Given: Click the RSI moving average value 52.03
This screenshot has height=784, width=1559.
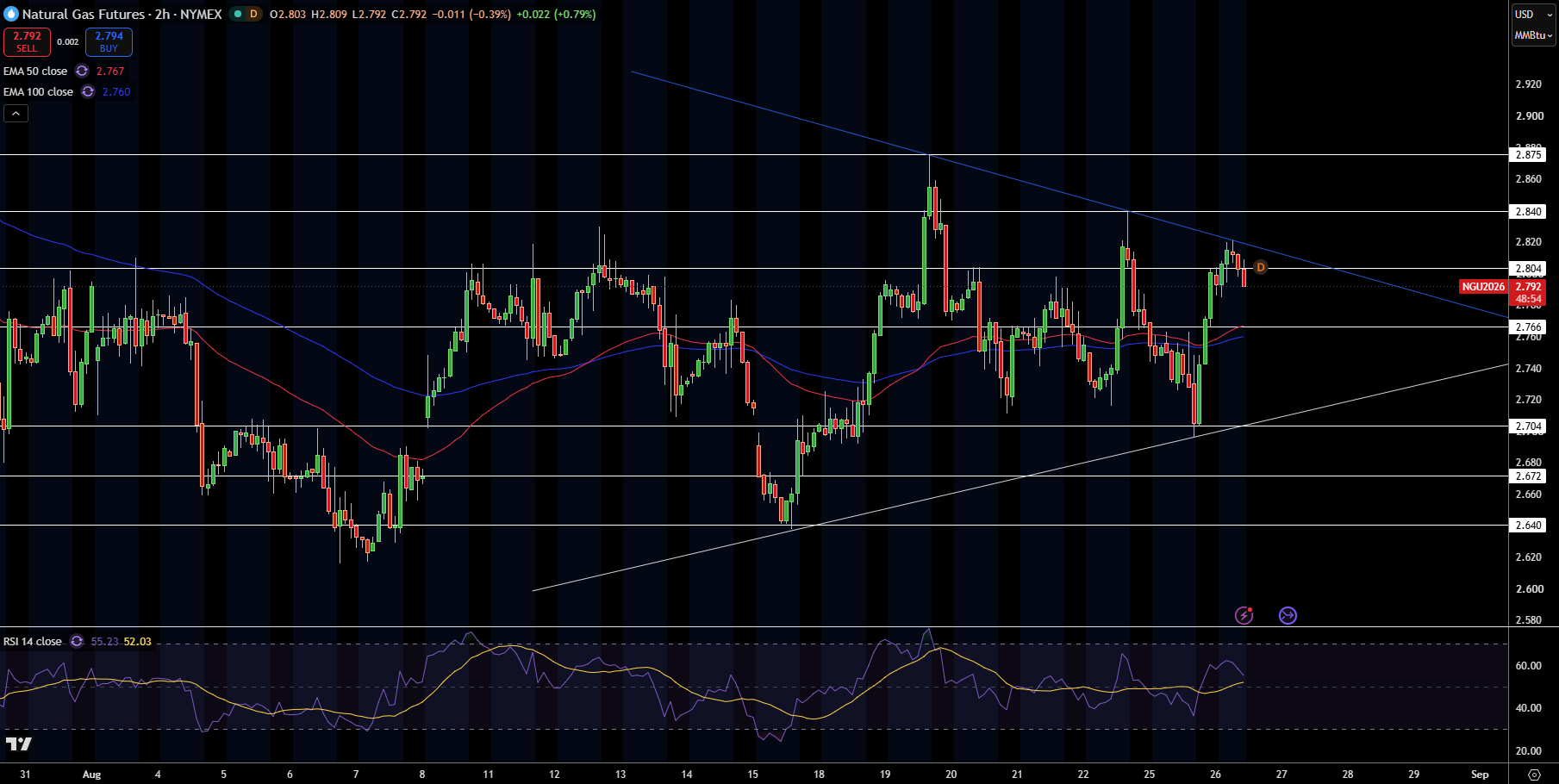Looking at the screenshot, I should [x=137, y=641].
